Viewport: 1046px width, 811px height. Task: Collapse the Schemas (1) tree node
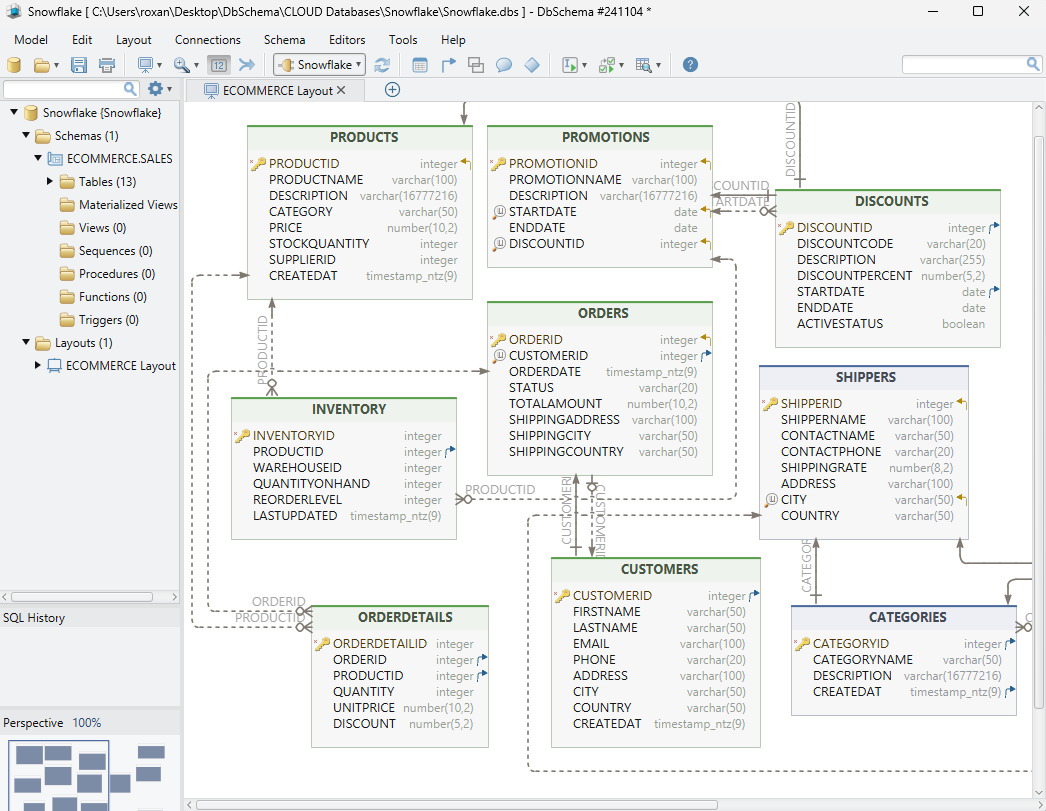26,136
